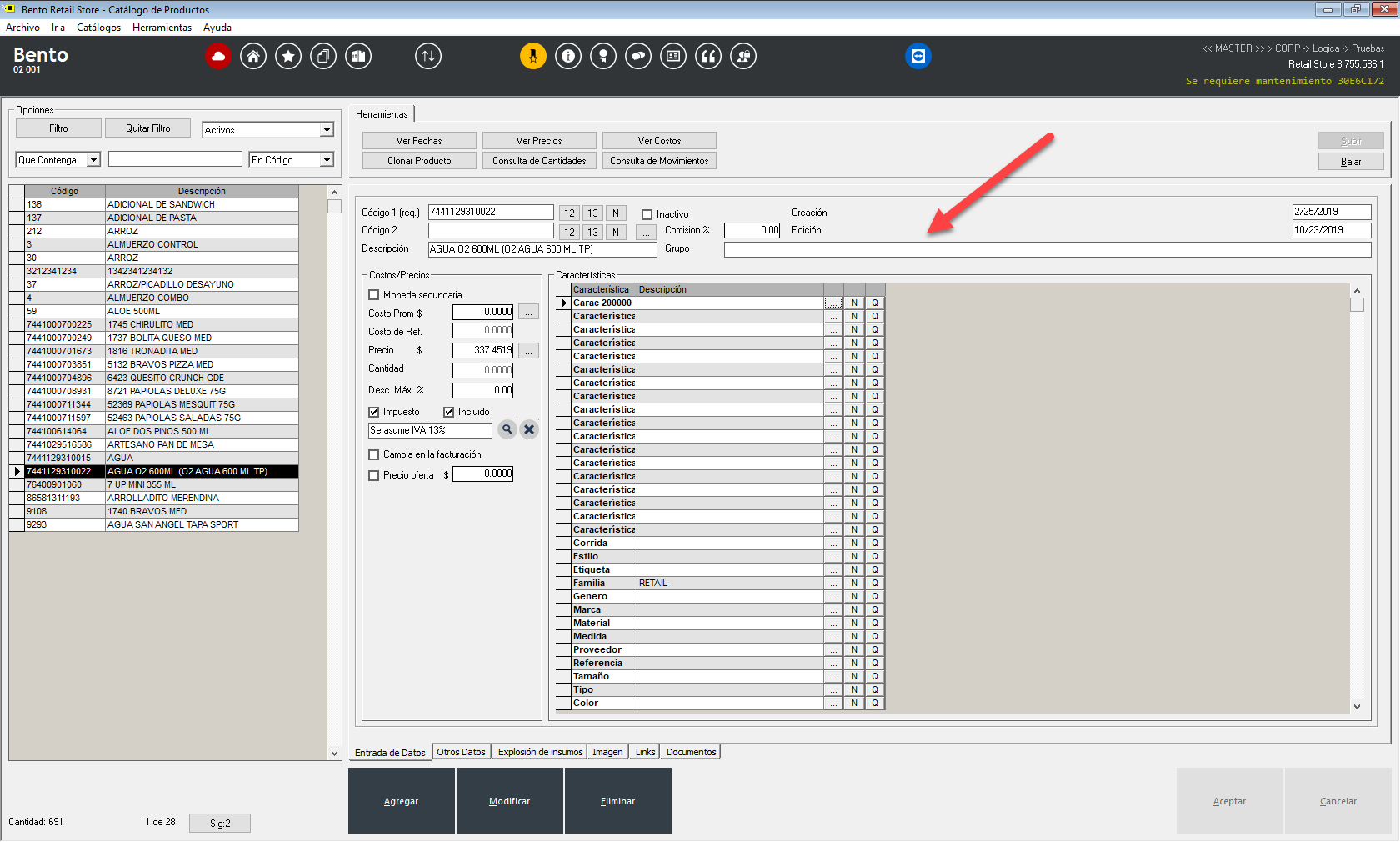Launch the blue TeamViewer icon
The width and height of the screenshot is (1400, 842).
click(918, 56)
